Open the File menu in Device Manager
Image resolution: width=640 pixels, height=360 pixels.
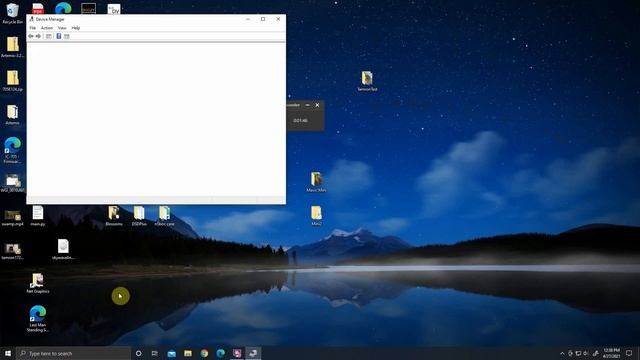click(33, 28)
